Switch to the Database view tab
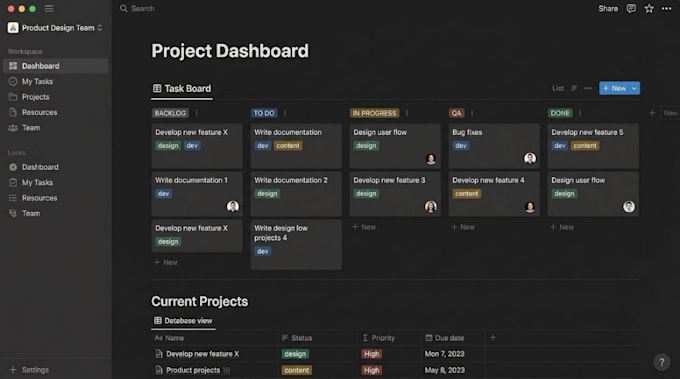This screenshot has height=379, width=680. pos(183,321)
